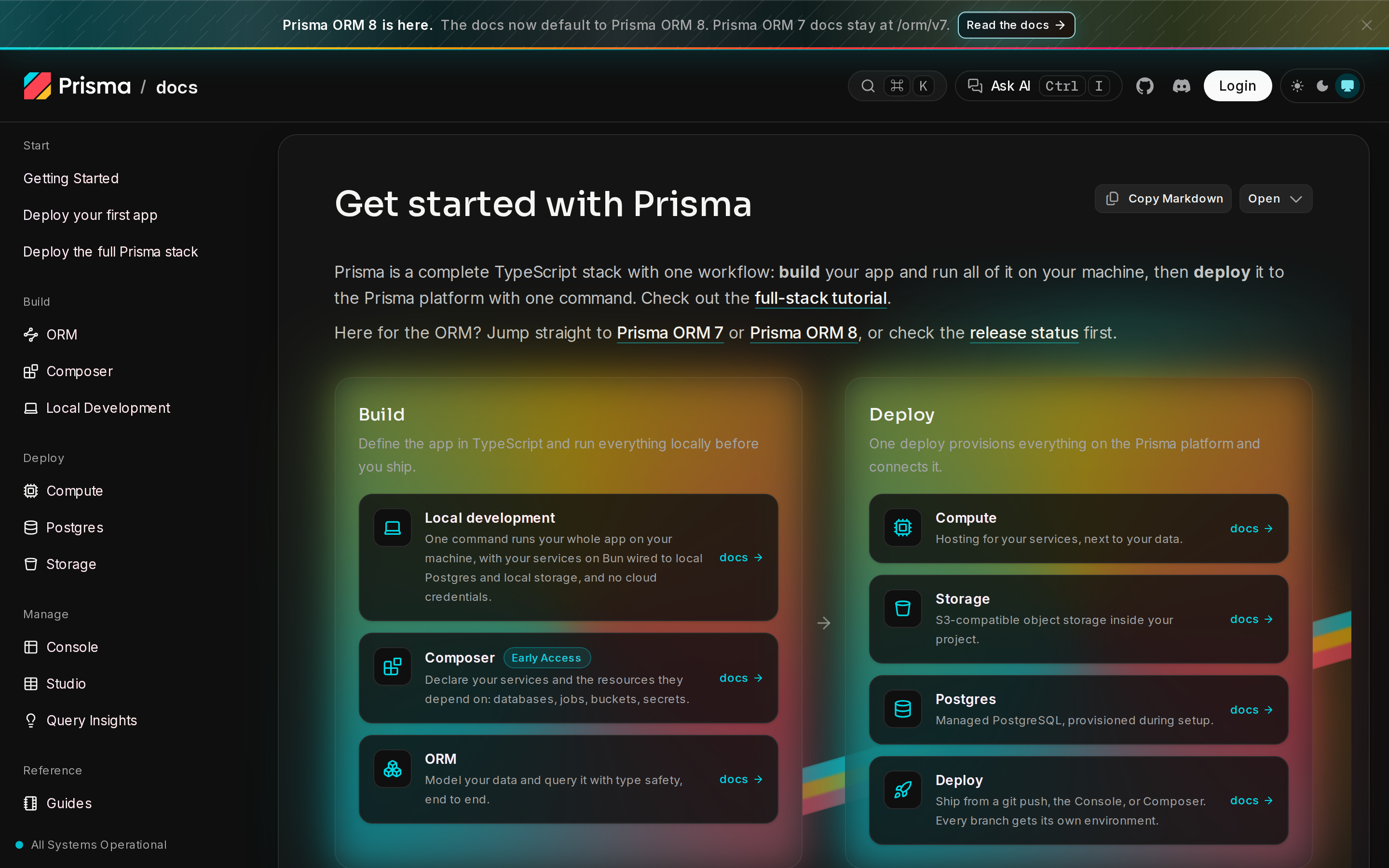Click the Guides book icon in sidebar

30,803
